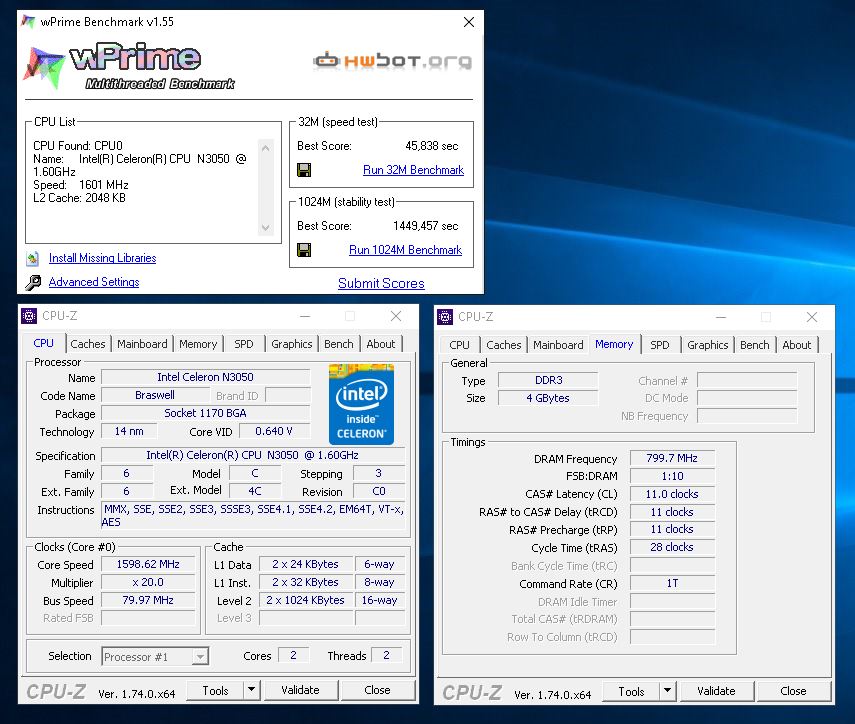Click the Command Rate value 1T
The height and width of the screenshot is (724, 855).
click(672, 583)
